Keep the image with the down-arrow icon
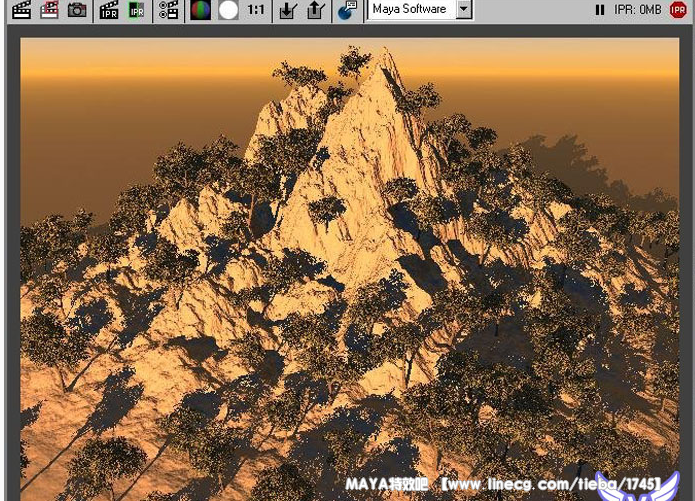 (x=288, y=10)
